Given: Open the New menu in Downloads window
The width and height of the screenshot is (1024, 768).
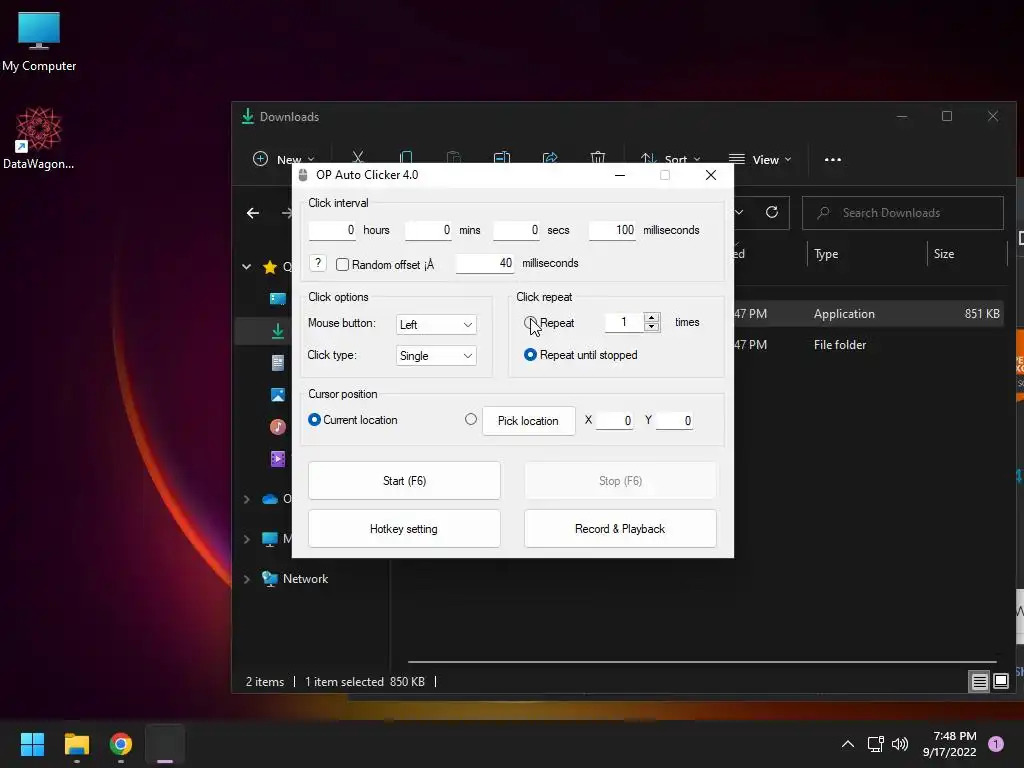Looking at the screenshot, I should click(x=283, y=159).
